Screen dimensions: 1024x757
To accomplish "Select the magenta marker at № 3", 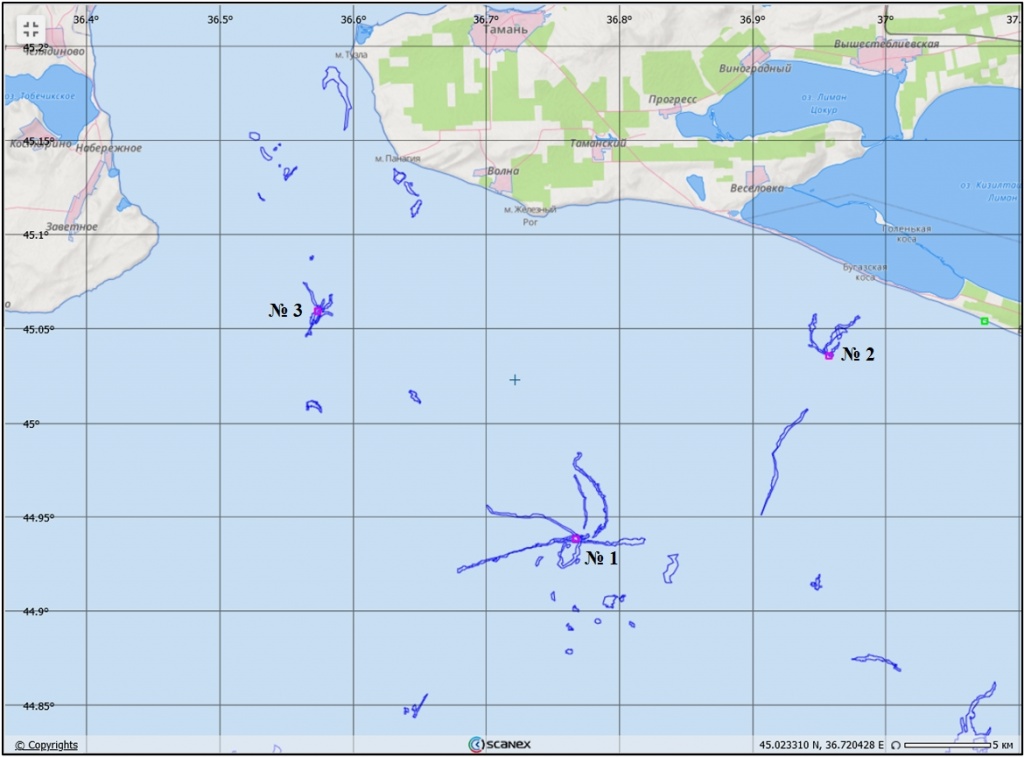I will point(317,311).
